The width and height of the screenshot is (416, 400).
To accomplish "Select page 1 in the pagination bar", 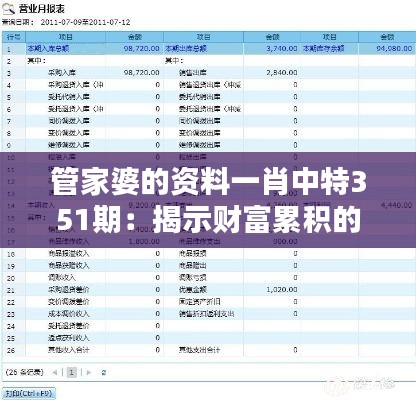I will [72, 372].
